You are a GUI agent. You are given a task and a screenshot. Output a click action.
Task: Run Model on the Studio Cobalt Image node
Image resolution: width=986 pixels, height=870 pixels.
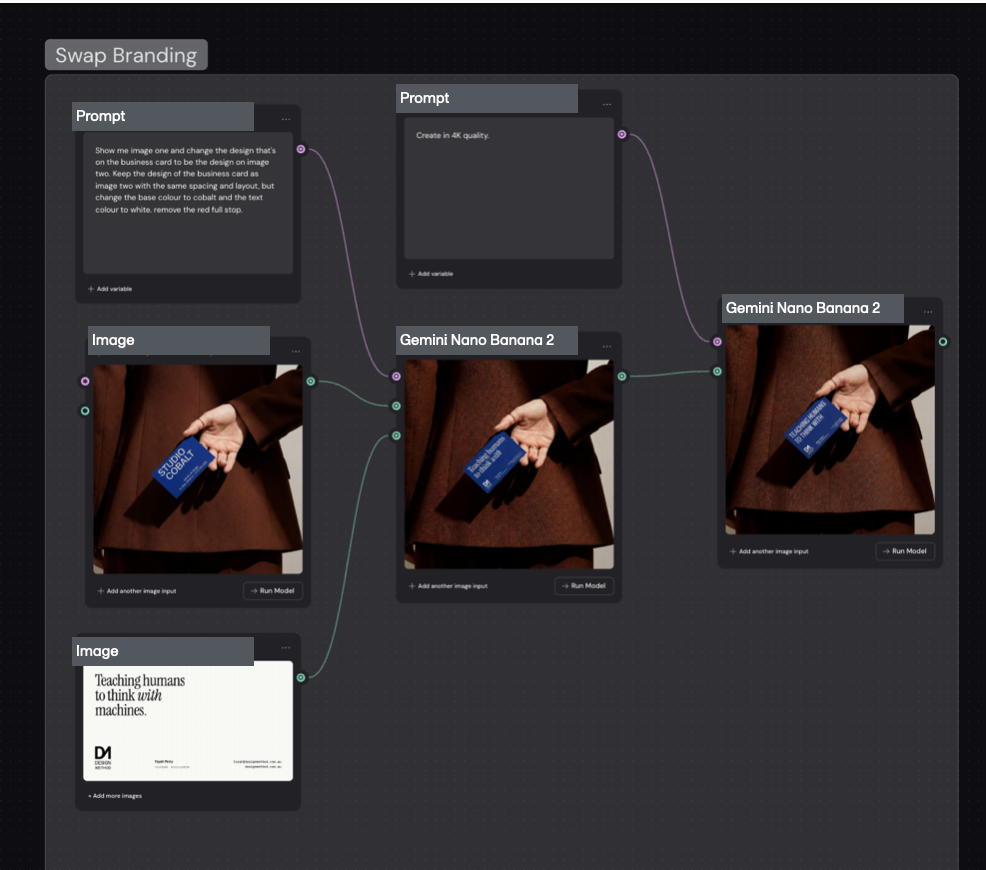(273, 591)
